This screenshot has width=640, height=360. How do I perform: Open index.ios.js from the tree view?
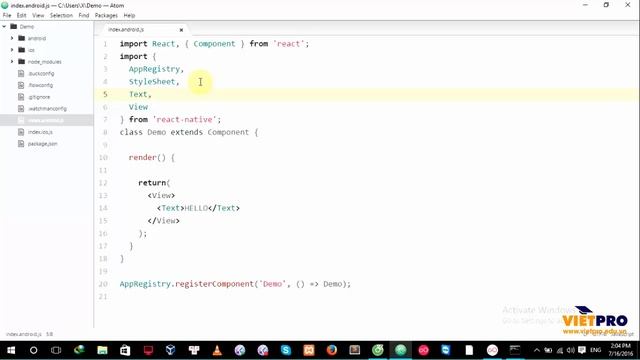tap(40, 132)
